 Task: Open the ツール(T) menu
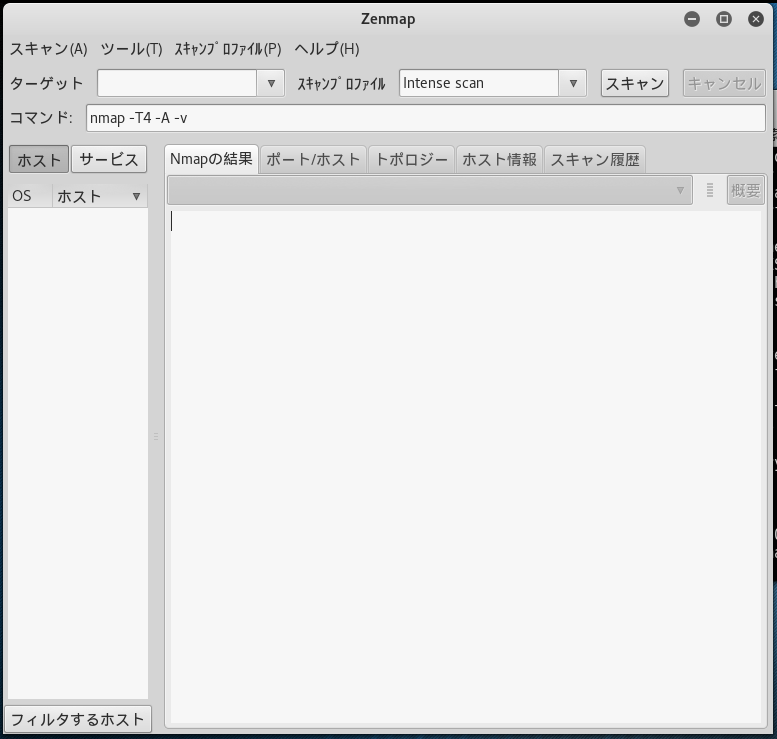131,49
